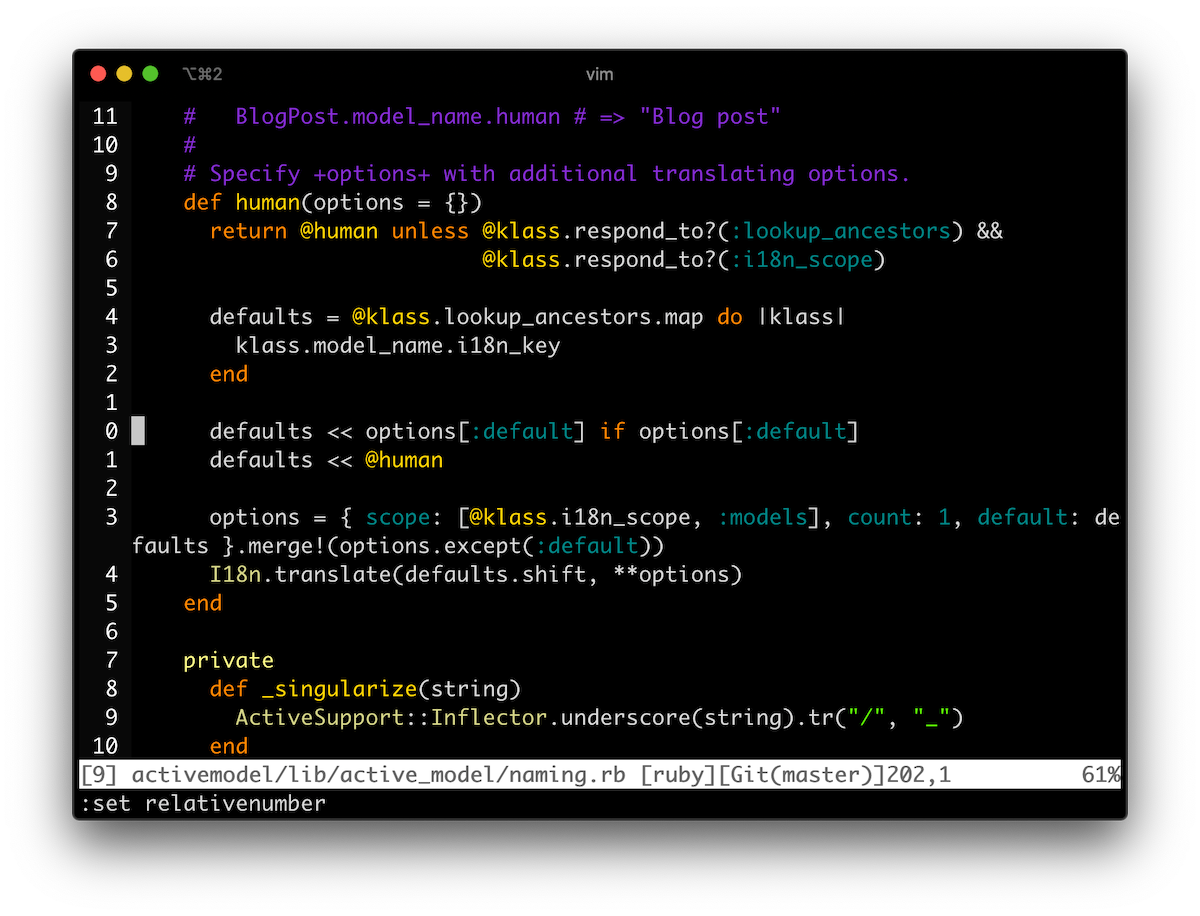Click '@klass.lookup_ancestors.map' in the defaults assignment
The width and height of the screenshot is (1200, 916).
pos(528,317)
